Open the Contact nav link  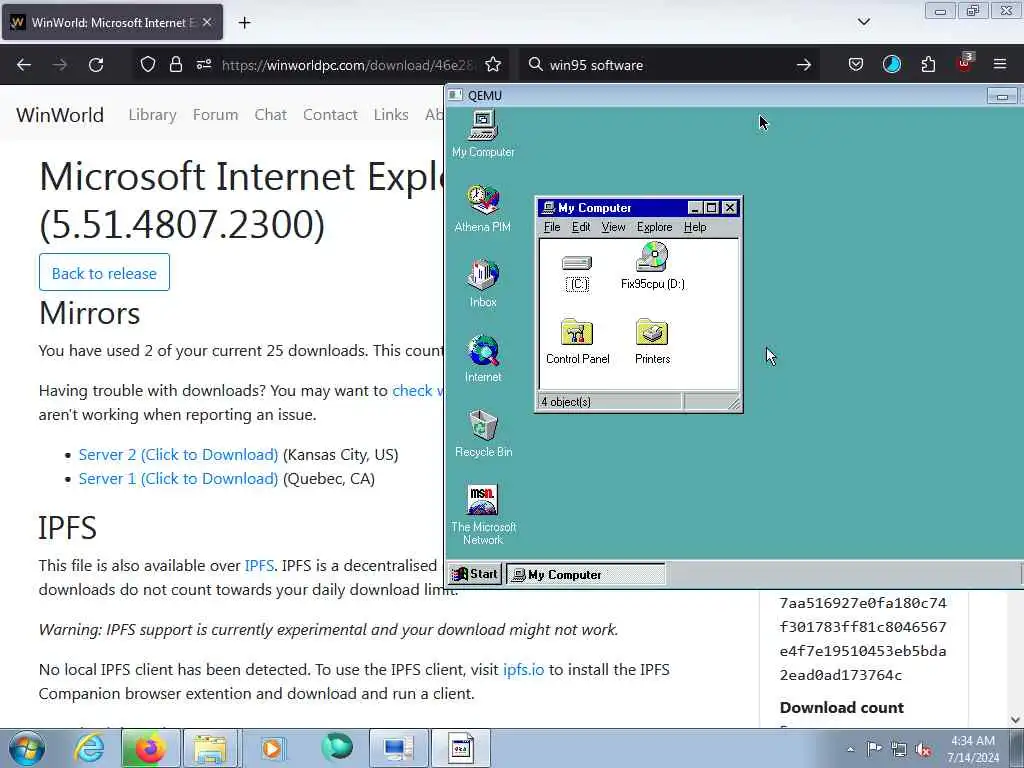330,115
